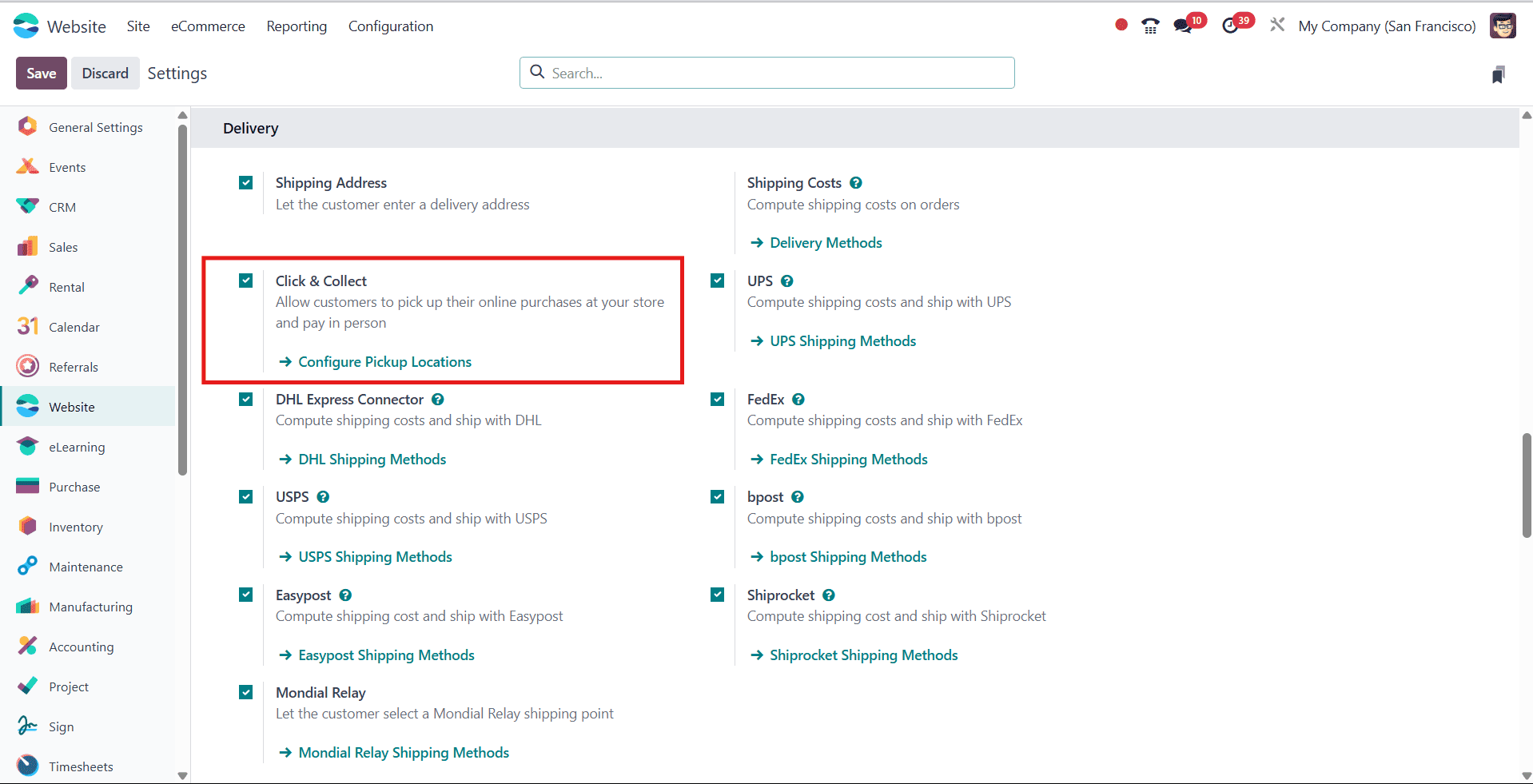Open eLearning settings in the sidebar
1533x784 pixels.
[88, 447]
